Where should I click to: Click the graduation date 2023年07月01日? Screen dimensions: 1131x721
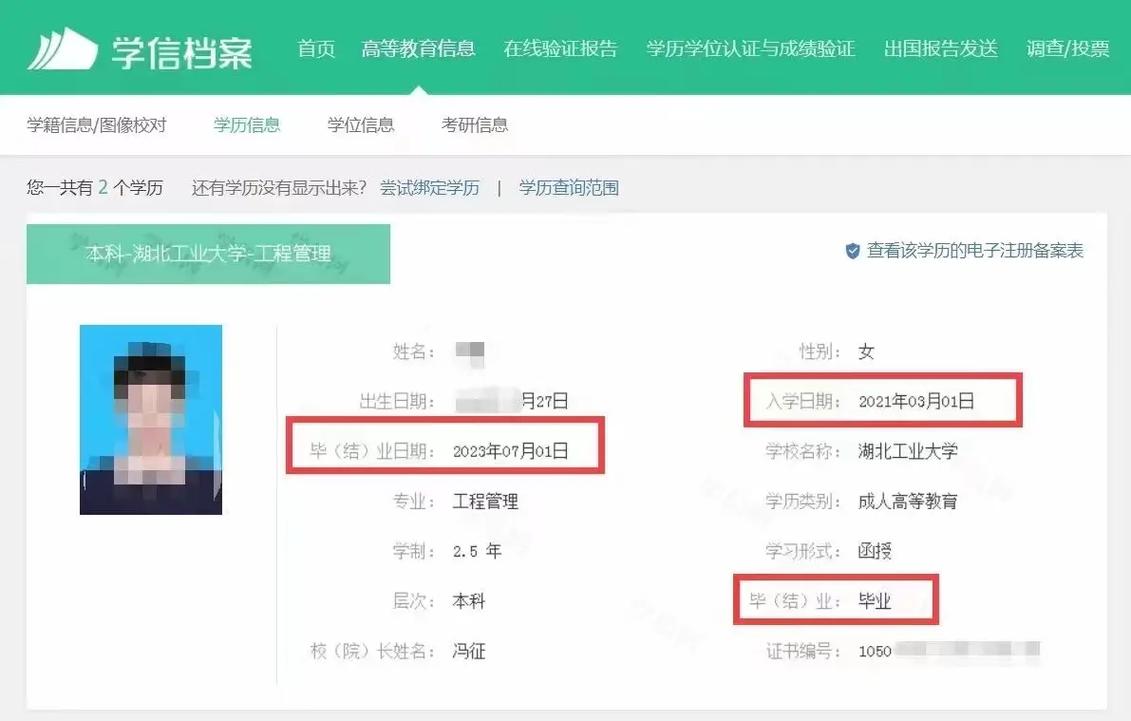coord(511,451)
